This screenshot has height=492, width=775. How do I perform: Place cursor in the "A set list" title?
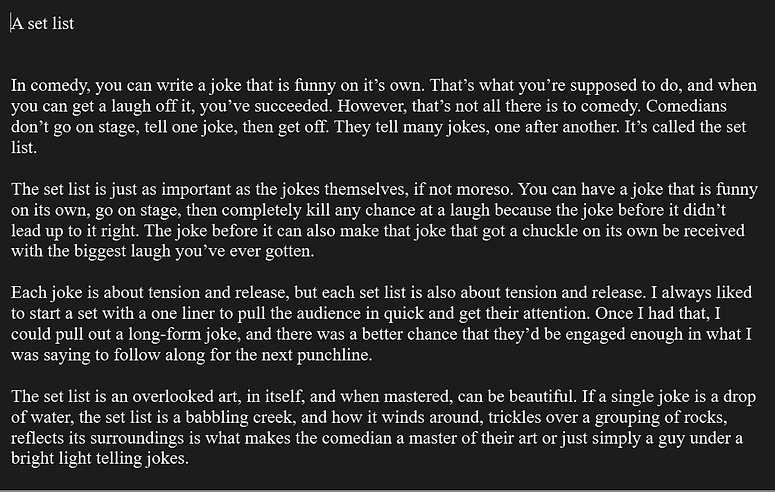[43, 23]
